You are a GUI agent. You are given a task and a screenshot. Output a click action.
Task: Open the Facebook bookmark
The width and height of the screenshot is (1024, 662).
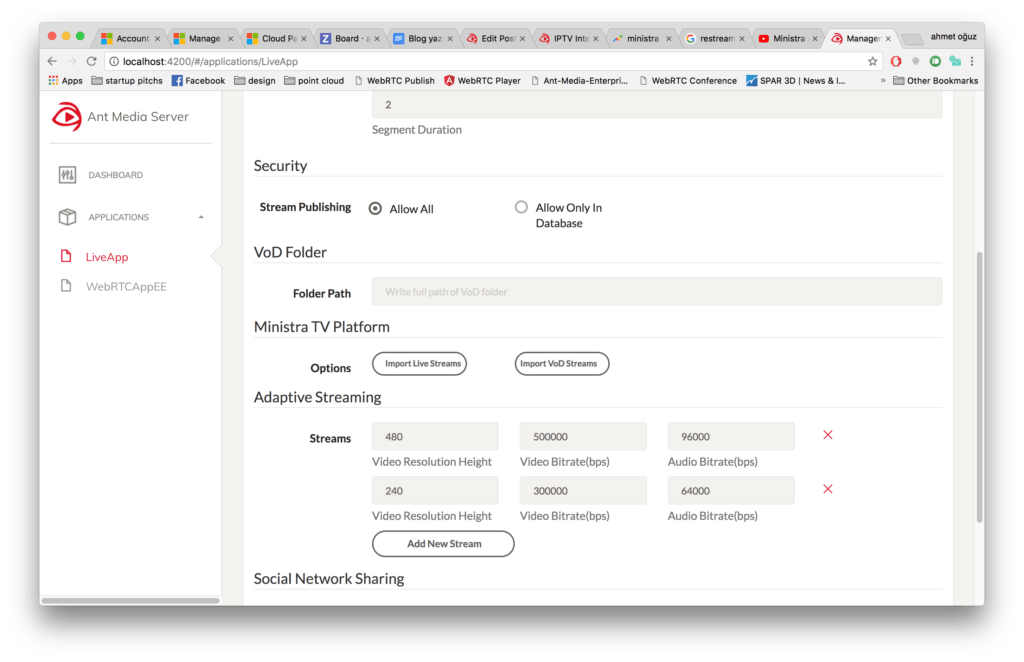pyautogui.click(x=198, y=80)
